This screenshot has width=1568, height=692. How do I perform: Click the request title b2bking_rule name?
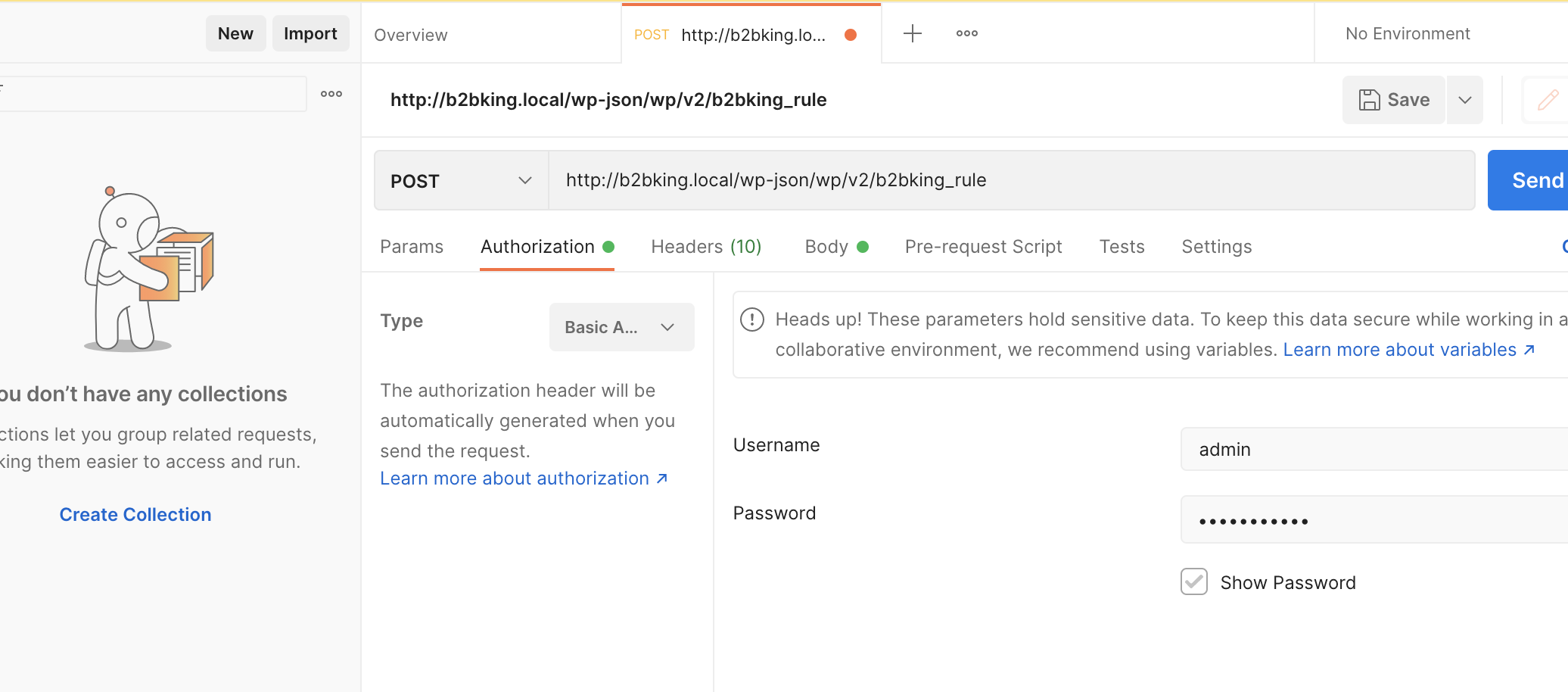(608, 100)
